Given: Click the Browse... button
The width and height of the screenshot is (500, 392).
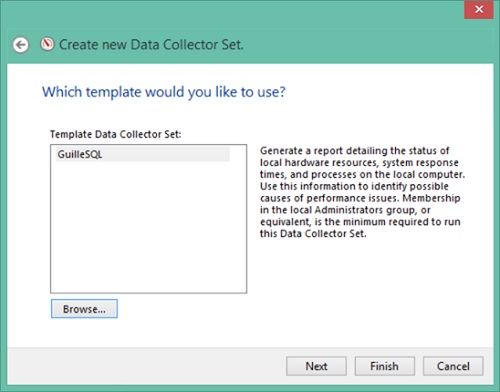Looking at the screenshot, I should pos(84,309).
